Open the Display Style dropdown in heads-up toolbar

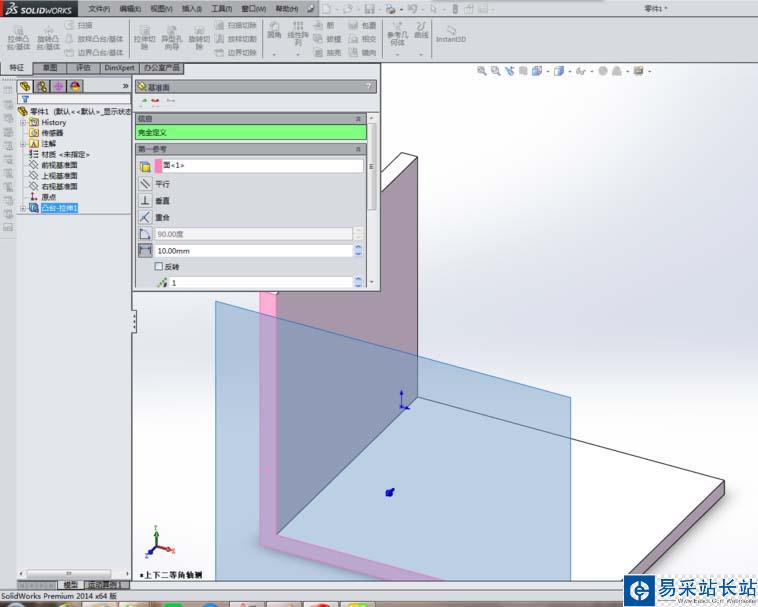tap(570, 72)
